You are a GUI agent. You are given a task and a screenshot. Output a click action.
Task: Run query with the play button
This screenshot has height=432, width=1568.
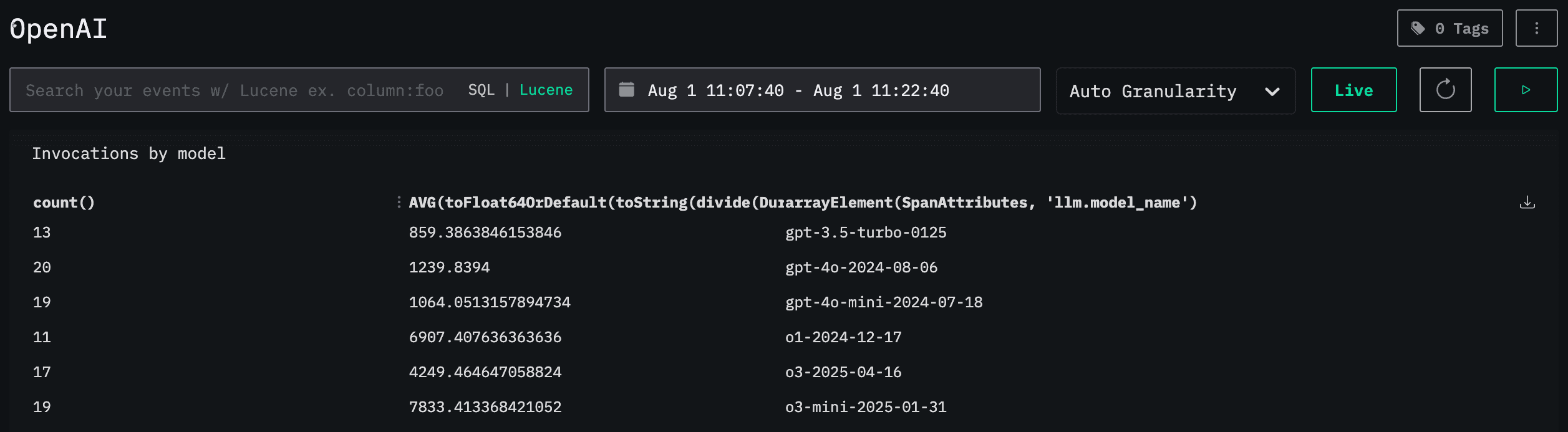point(1525,90)
